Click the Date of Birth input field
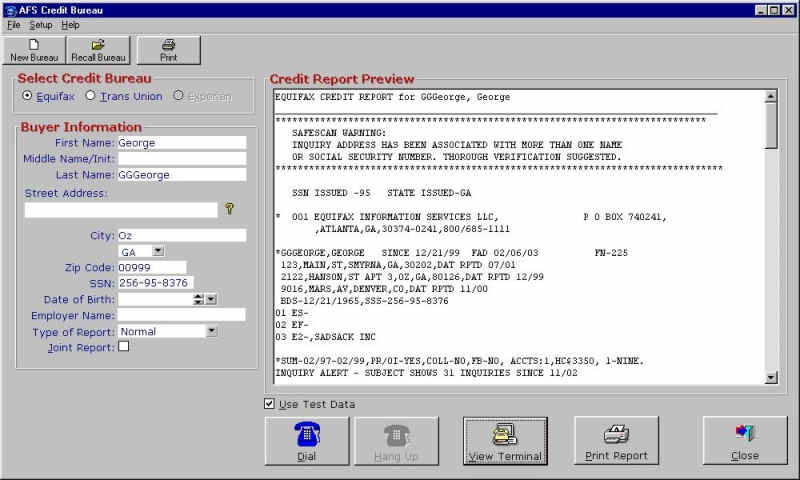Viewport: 800px width, 480px height. tap(155, 299)
